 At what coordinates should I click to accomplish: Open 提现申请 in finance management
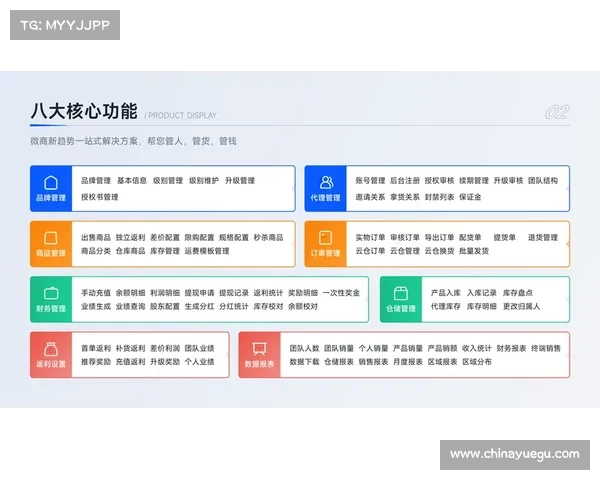pyautogui.click(x=199, y=293)
